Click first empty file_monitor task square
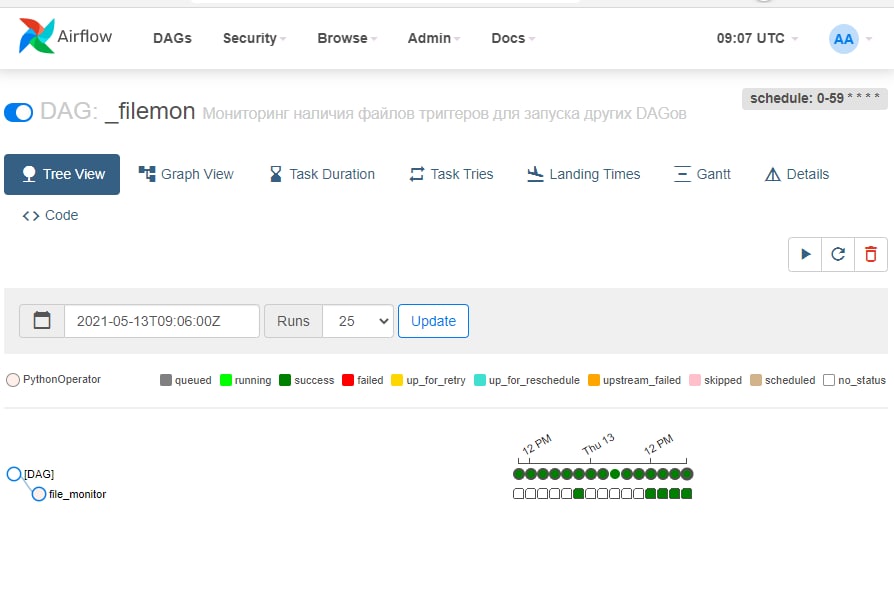Image resolution: width=894 pixels, height=607 pixels. point(518,494)
